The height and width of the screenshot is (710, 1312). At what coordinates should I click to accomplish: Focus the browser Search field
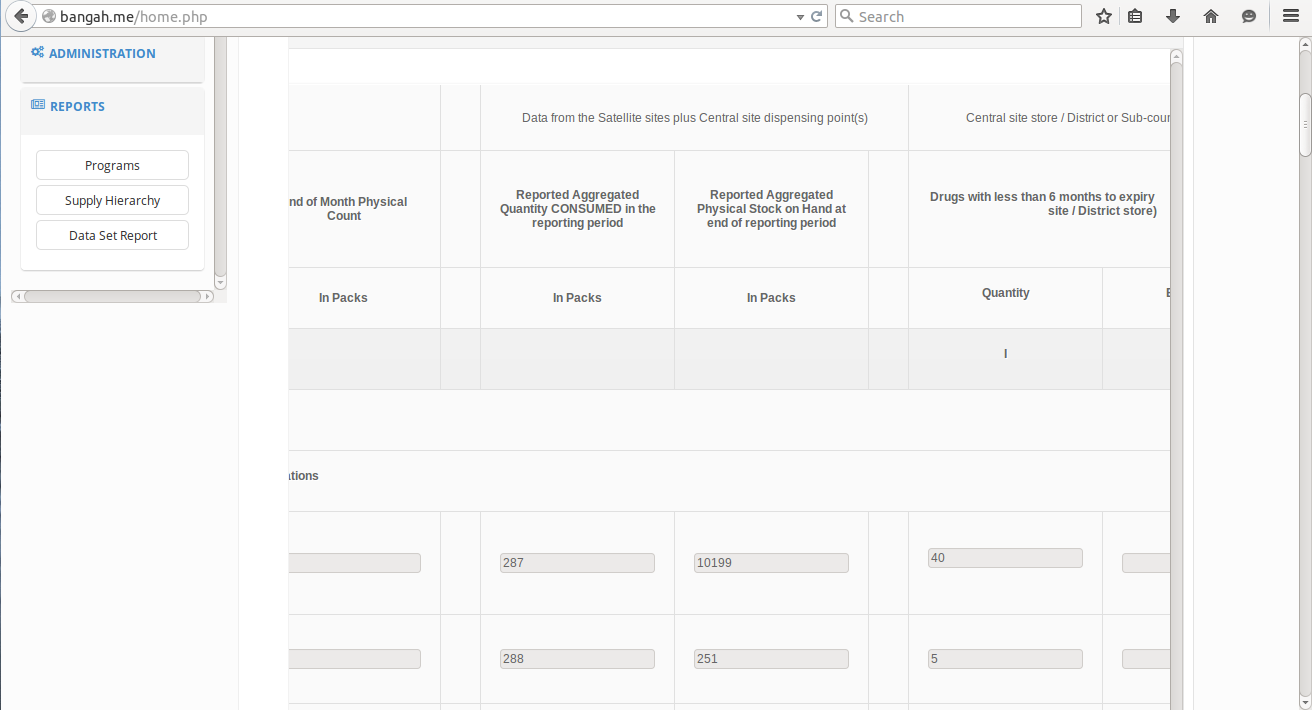click(x=958, y=16)
